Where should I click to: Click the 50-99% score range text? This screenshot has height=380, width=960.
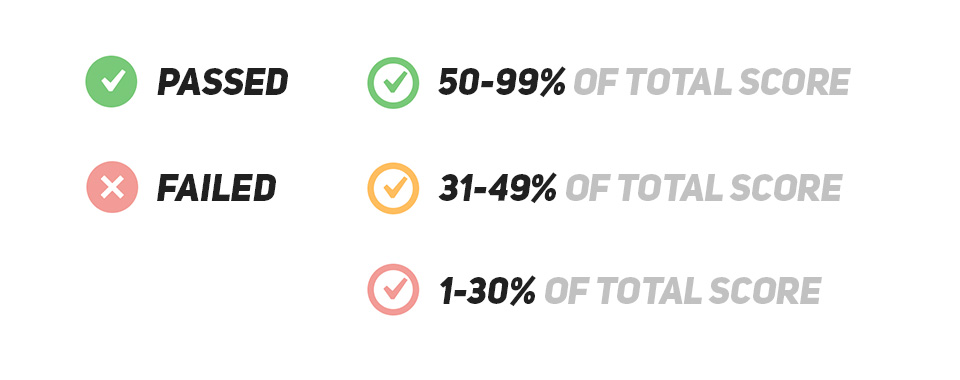point(502,83)
